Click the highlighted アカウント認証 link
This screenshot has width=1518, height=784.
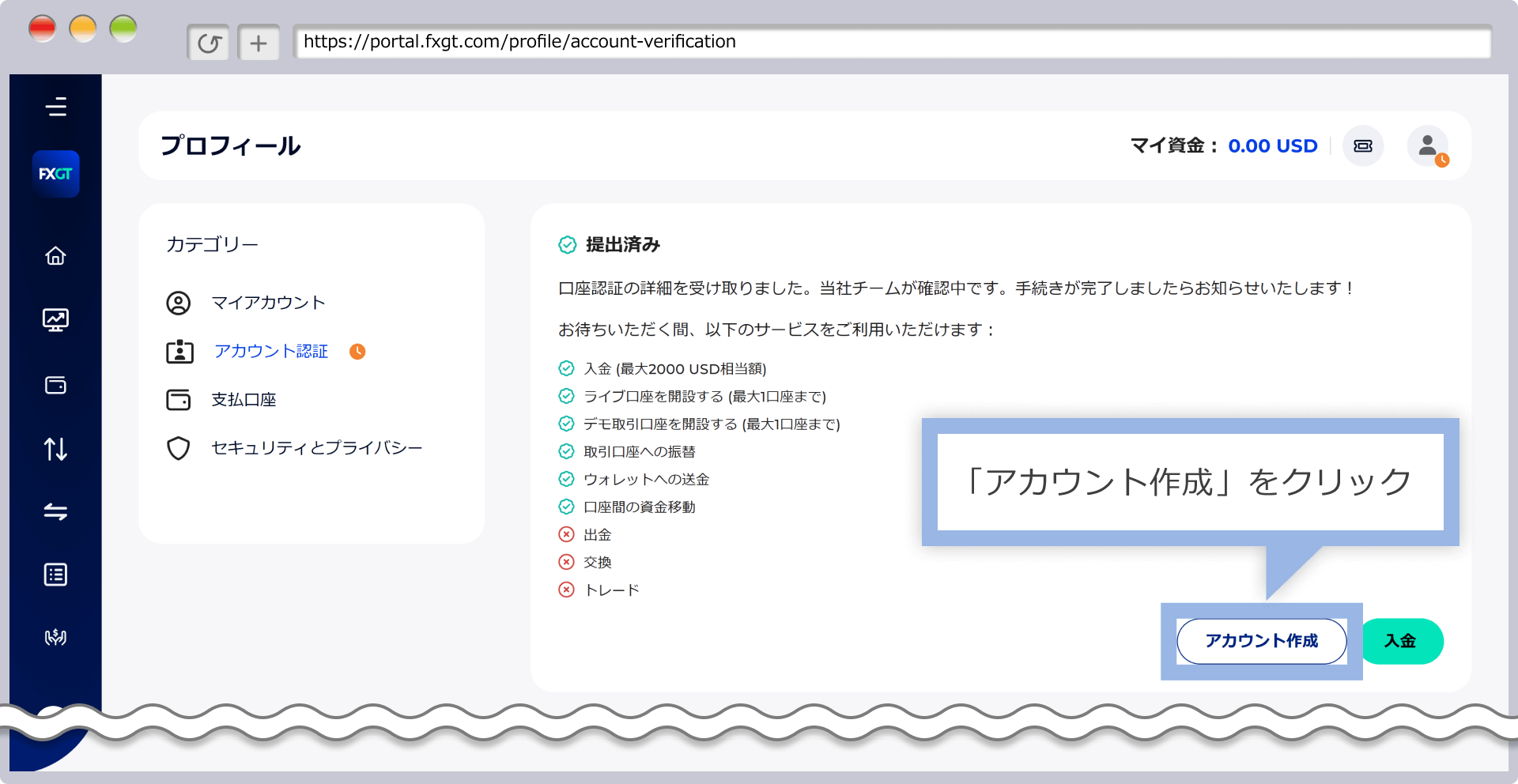tap(270, 351)
